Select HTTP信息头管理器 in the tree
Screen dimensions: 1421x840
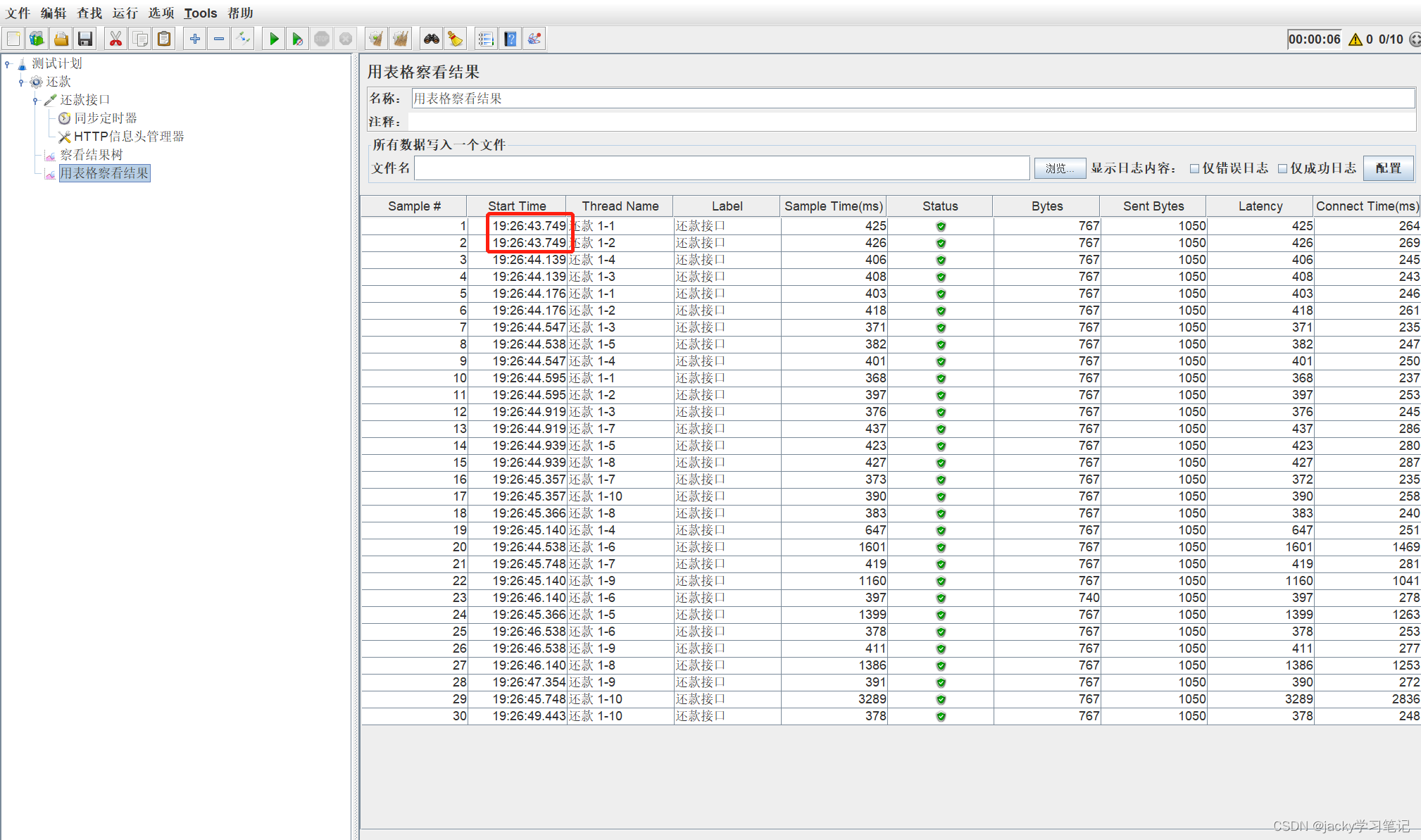point(129,137)
